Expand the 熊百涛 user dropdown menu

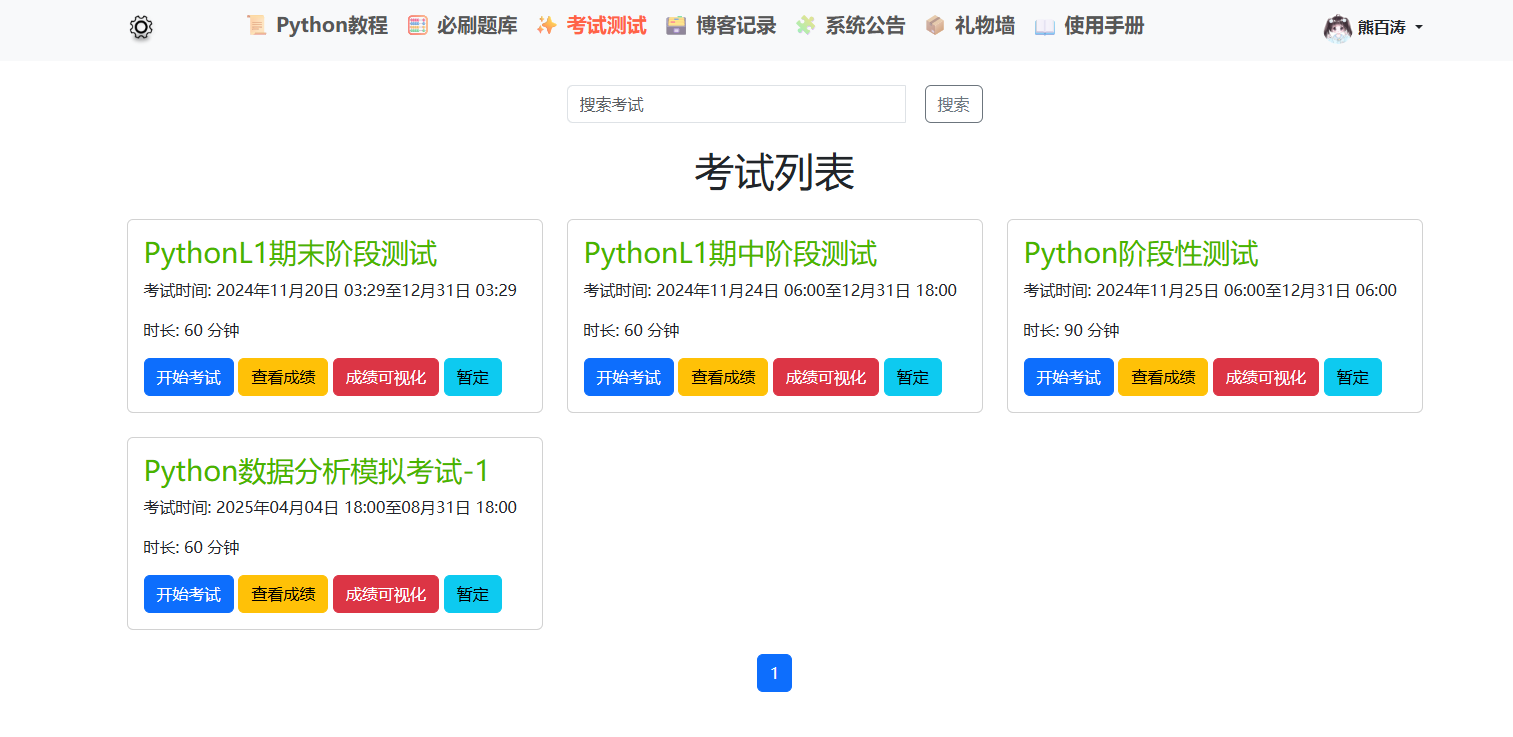[x=1390, y=28]
